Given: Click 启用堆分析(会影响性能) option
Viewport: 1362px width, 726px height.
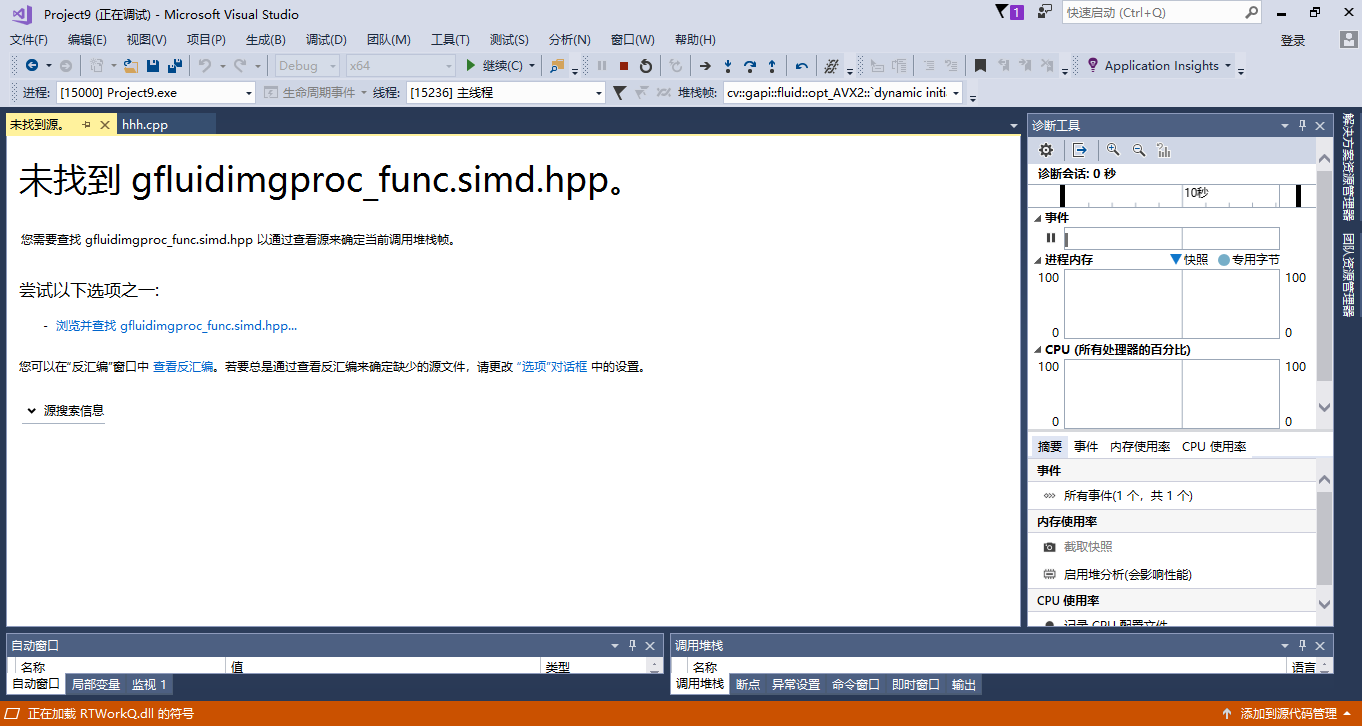Looking at the screenshot, I should (1128, 575).
